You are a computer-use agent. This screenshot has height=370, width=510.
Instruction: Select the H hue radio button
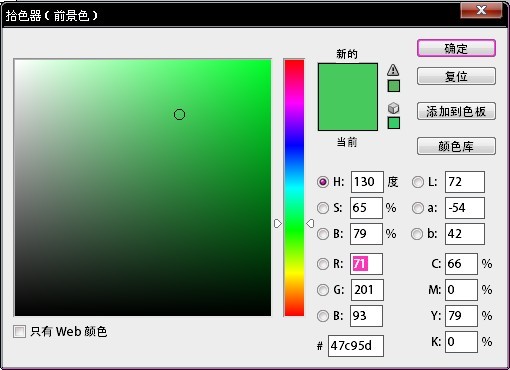(x=323, y=182)
